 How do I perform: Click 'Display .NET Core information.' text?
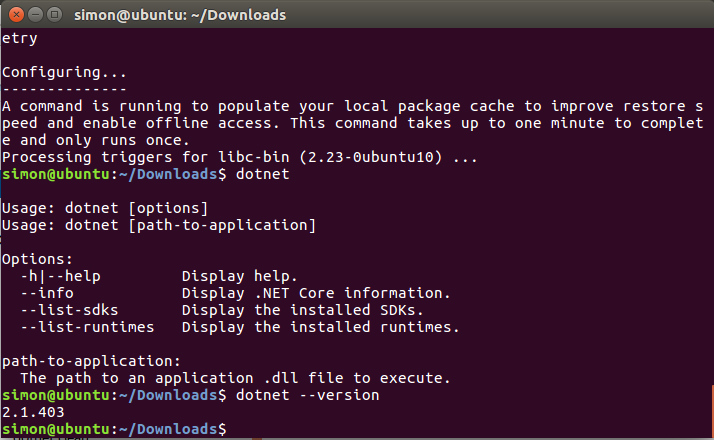click(x=316, y=293)
